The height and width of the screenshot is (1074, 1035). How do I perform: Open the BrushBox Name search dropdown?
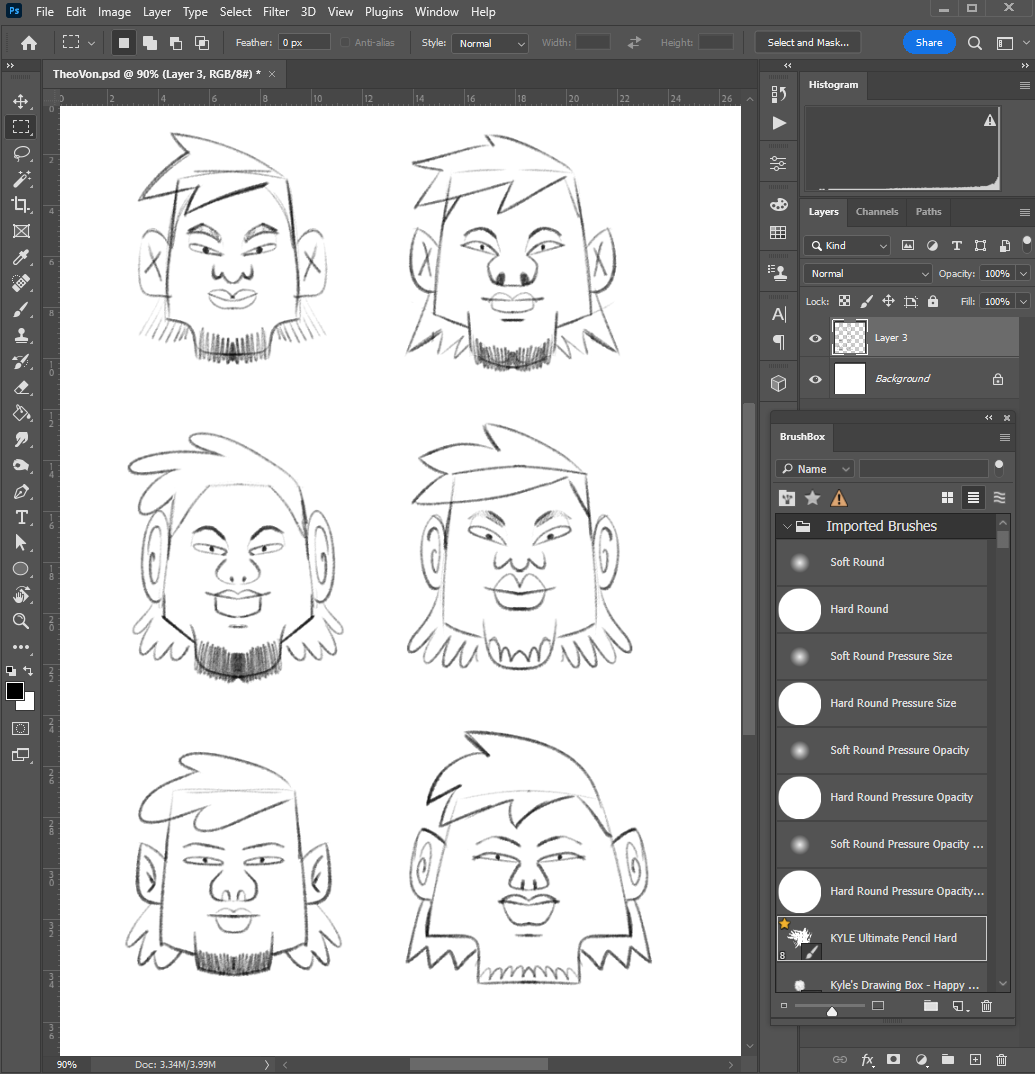pos(815,469)
